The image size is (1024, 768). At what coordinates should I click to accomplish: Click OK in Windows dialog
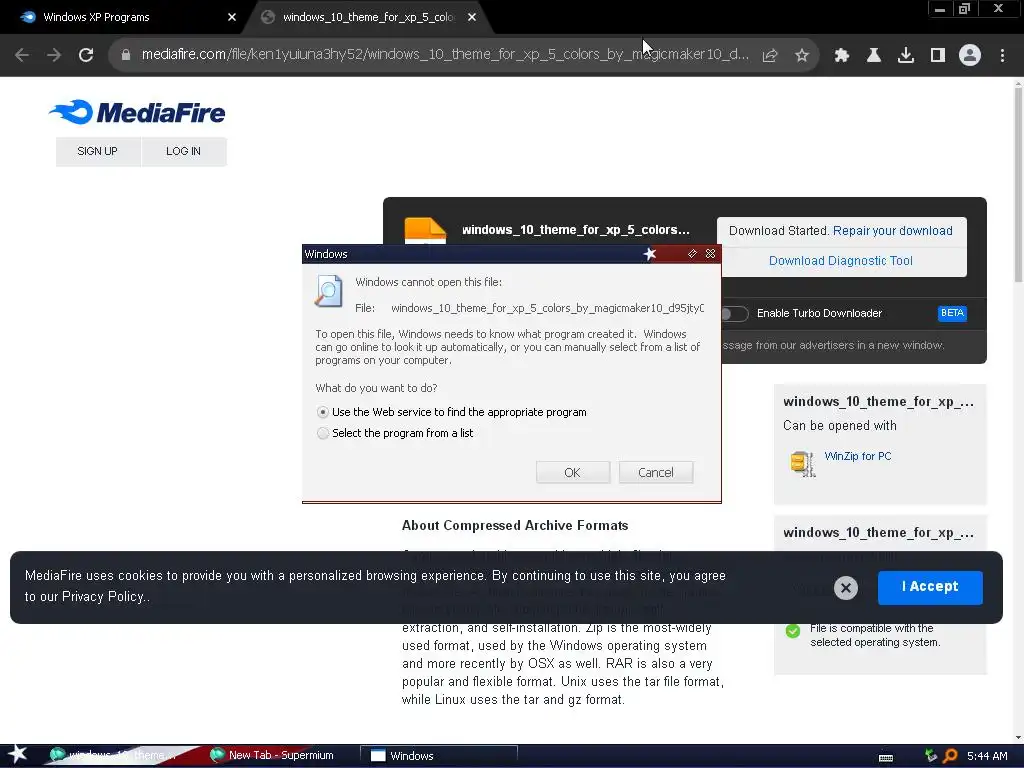point(573,472)
